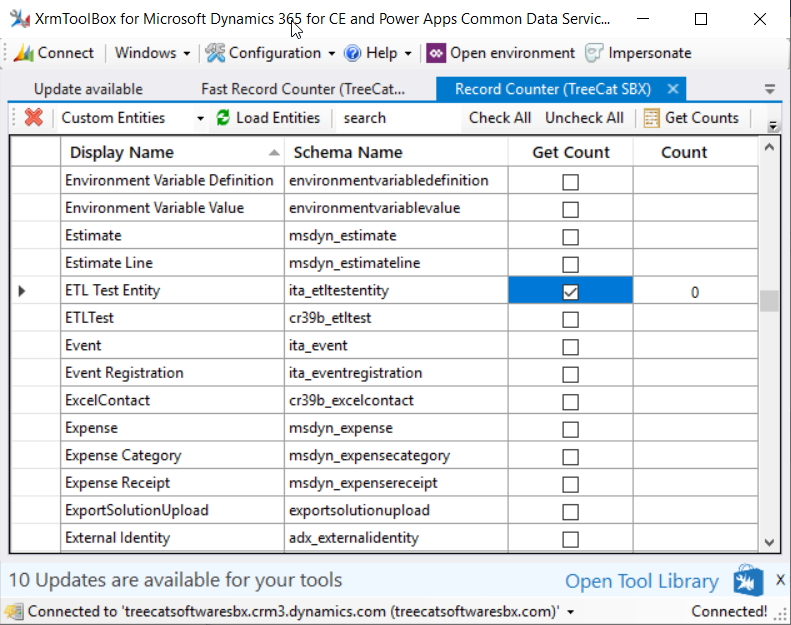Click the search input field
Image resolution: width=791 pixels, height=625 pixels.
point(398,118)
